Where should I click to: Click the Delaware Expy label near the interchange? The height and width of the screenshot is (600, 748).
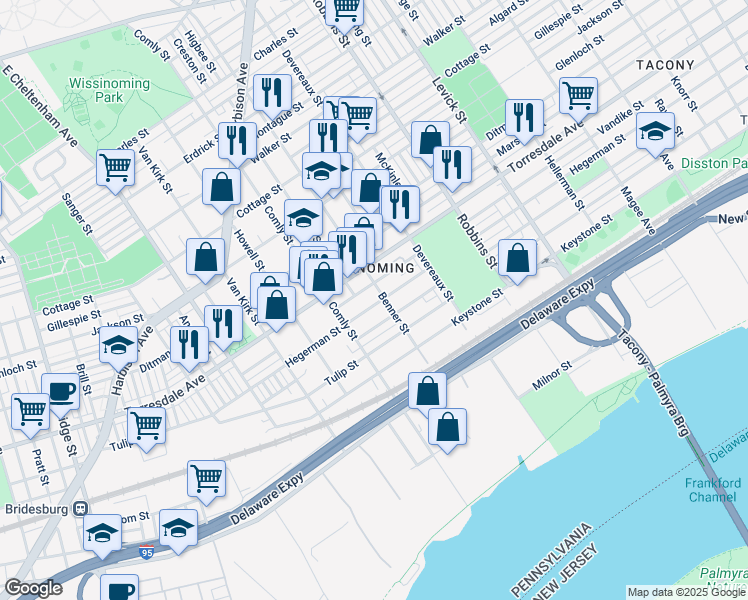pos(558,304)
